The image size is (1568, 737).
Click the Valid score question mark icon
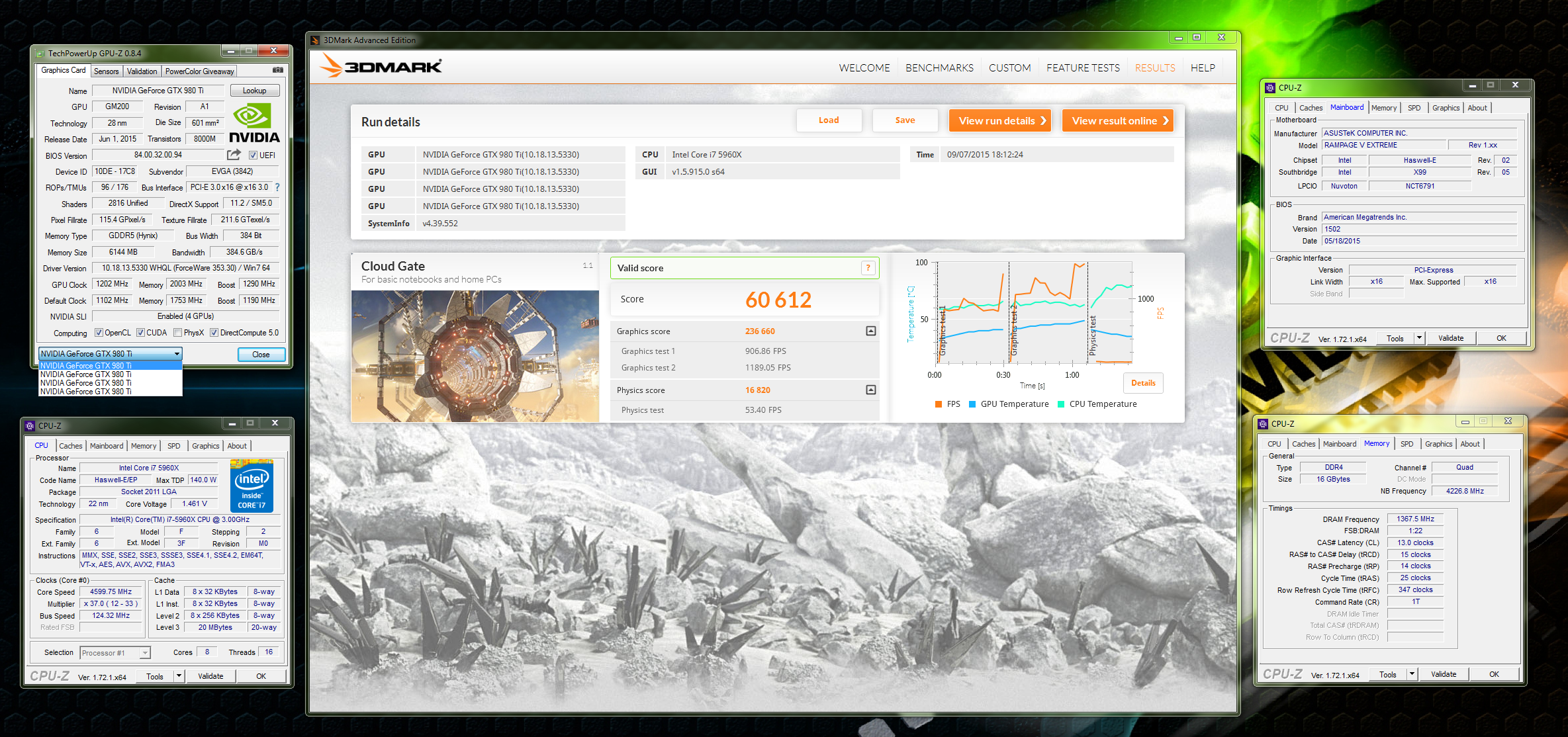click(x=868, y=268)
